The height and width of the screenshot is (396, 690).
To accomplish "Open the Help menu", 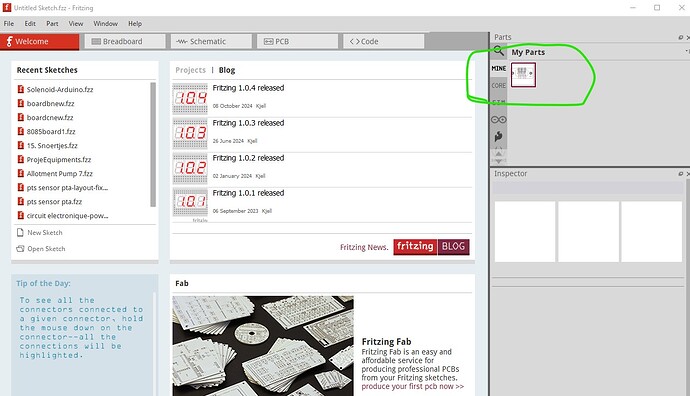I will point(135,23).
